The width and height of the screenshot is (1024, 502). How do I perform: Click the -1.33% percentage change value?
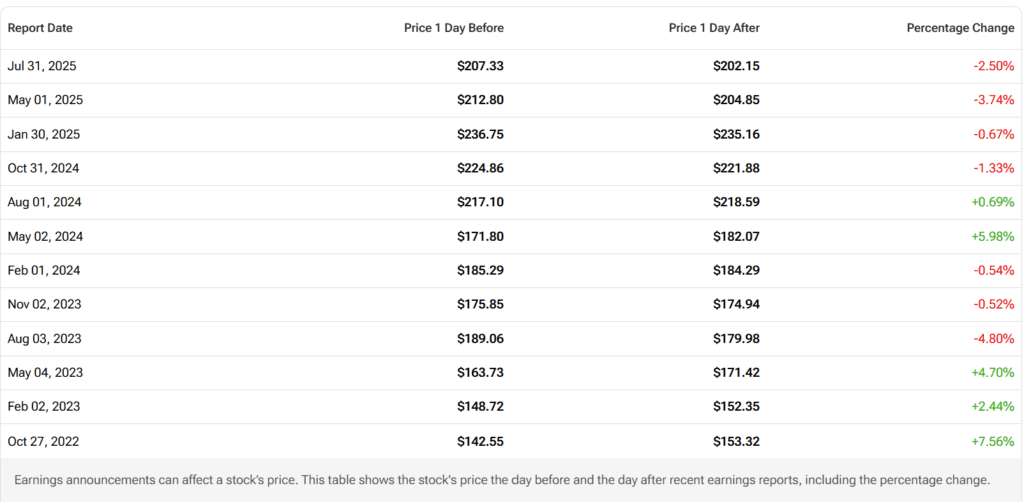tap(993, 168)
